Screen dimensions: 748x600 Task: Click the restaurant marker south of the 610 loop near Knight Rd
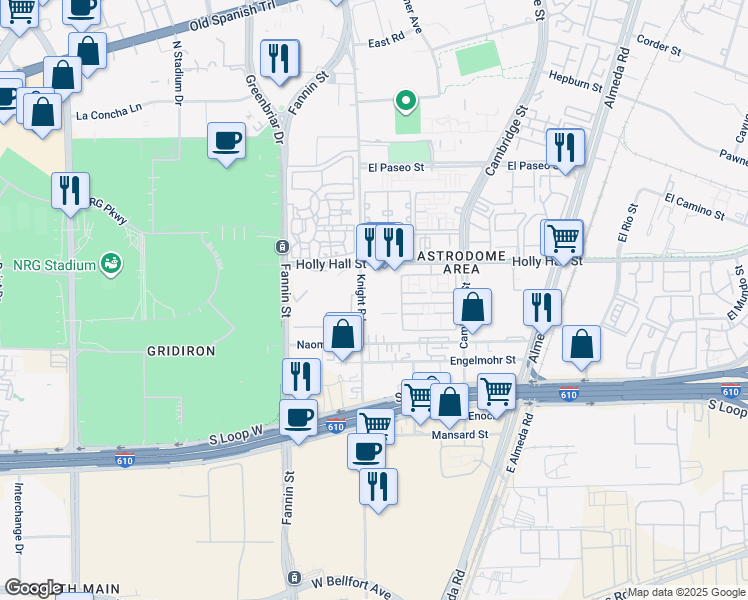pyautogui.click(x=378, y=491)
